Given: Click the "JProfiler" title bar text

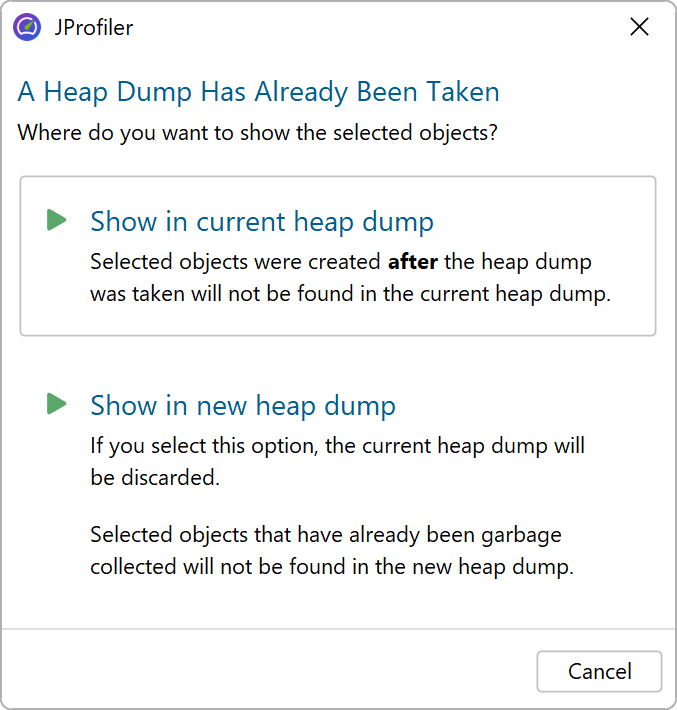Looking at the screenshot, I should coord(94,27).
